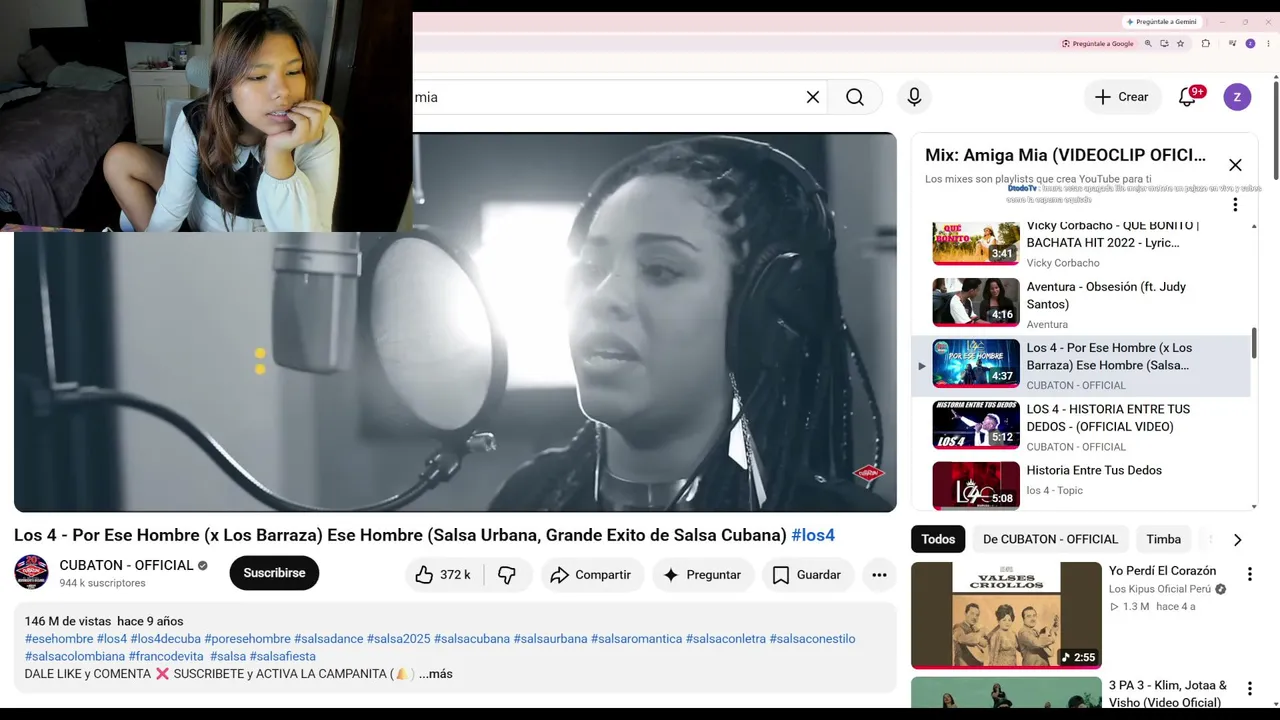Subscribe with the Suscribirse button
The width and height of the screenshot is (1280, 720).
(274, 573)
